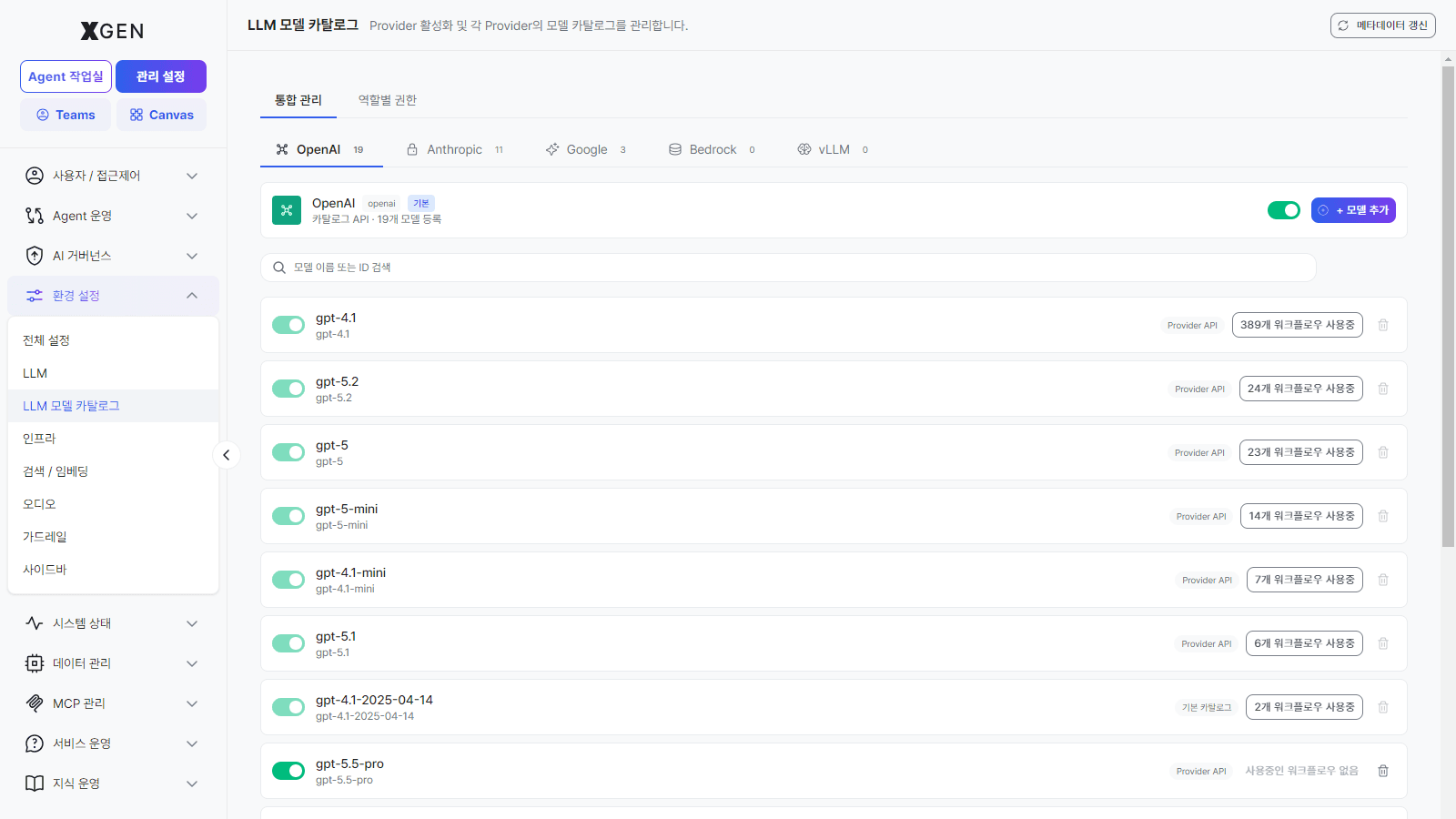Expand the 서비스 운영 section

pyautogui.click(x=192, y=743)
